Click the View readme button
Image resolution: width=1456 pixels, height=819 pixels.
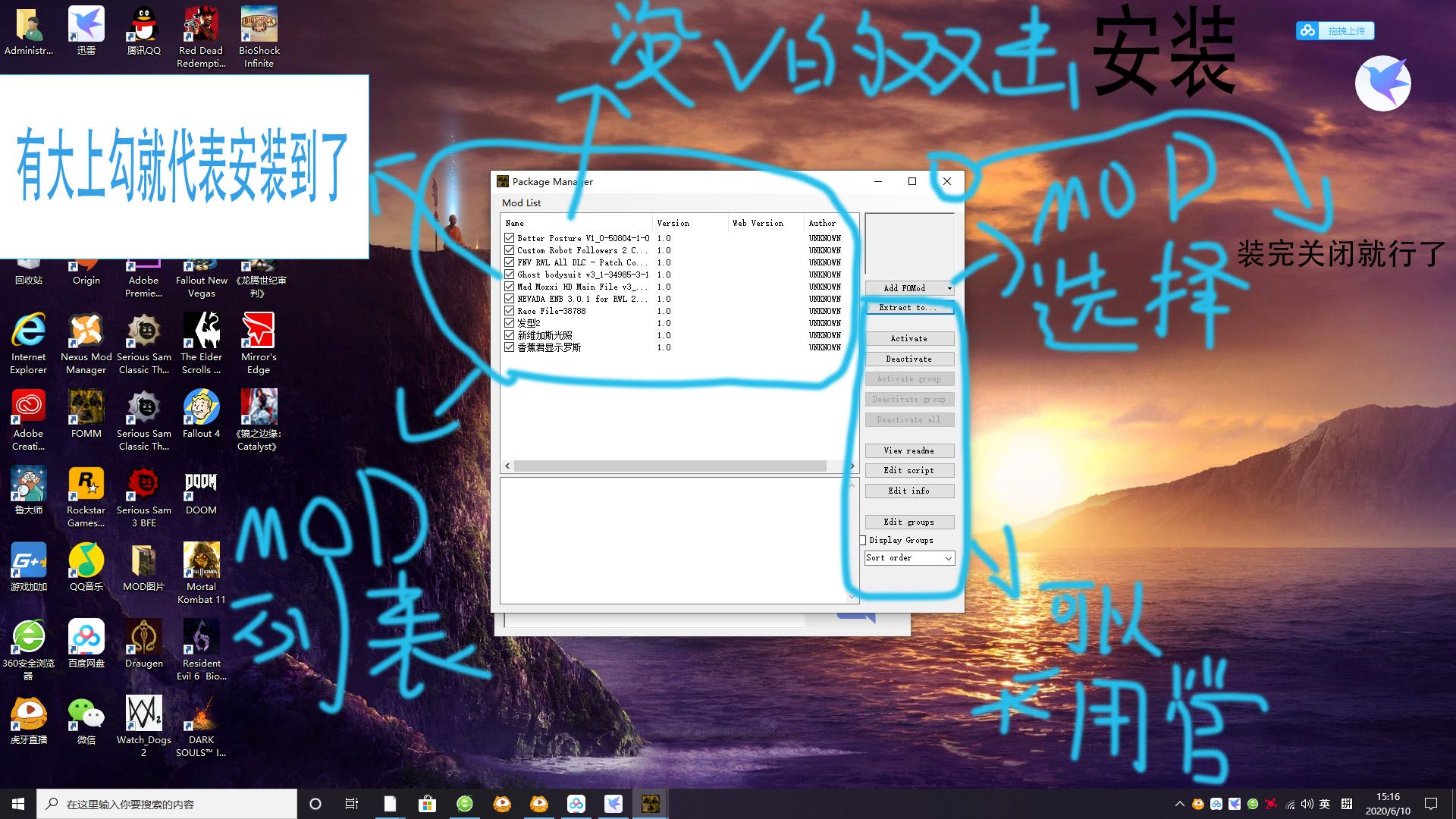(x=909, y=451)
